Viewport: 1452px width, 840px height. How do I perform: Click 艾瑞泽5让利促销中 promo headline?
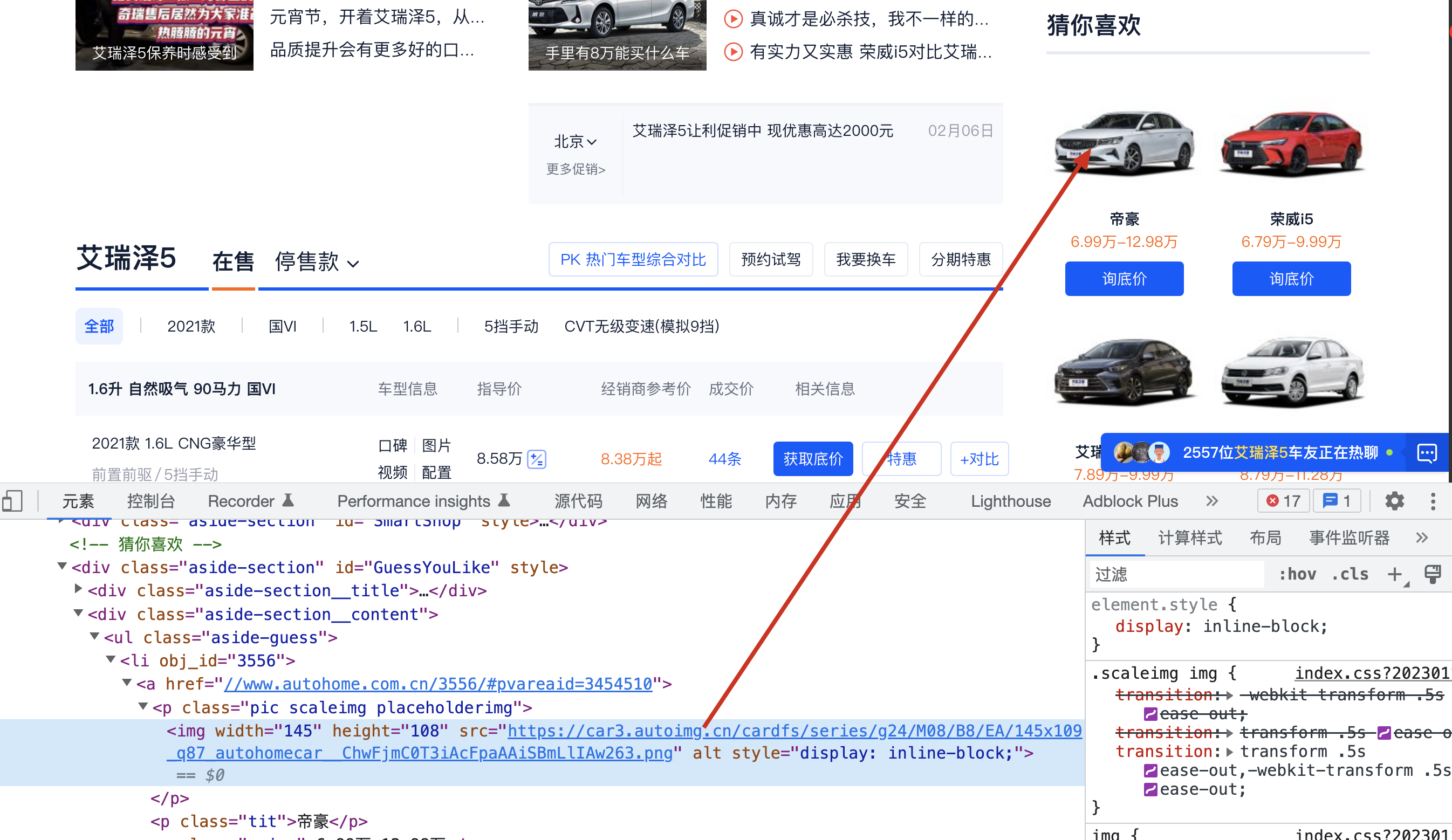[x=762, y=131]
